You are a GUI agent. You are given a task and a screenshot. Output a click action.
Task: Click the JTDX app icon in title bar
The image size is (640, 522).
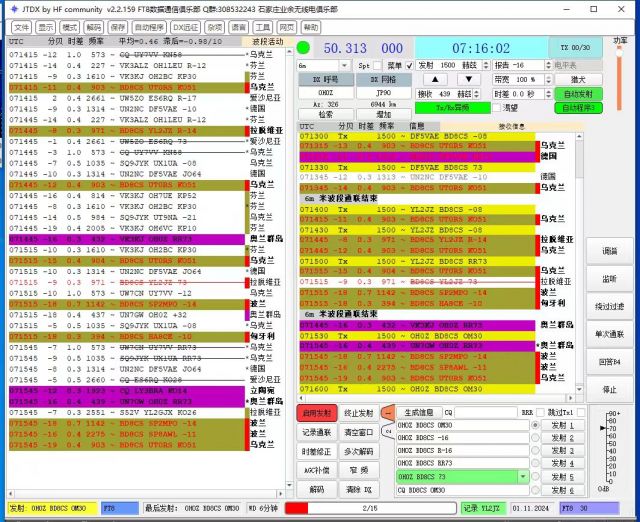pos(15,9)
